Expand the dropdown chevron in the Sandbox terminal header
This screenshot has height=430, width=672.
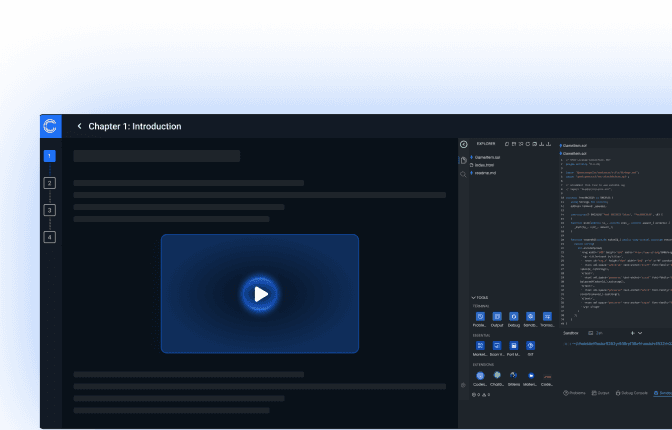click(640, 332)
